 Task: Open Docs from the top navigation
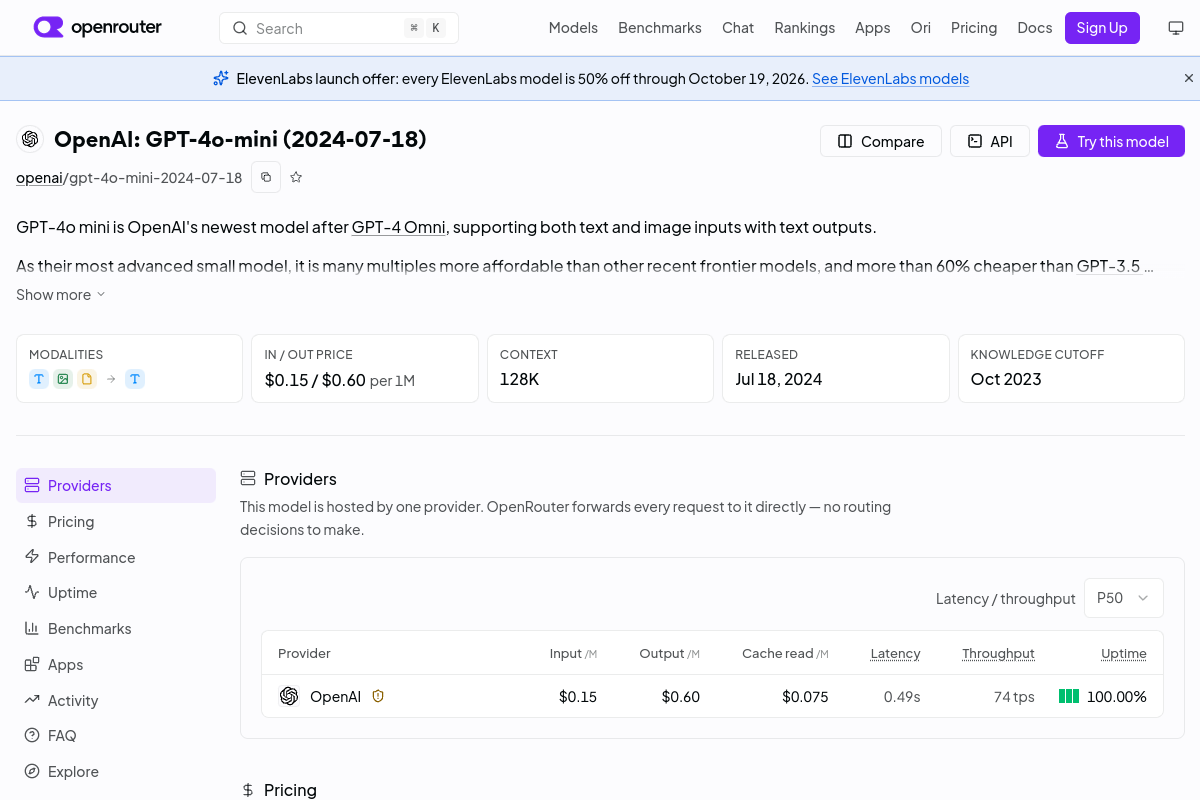click(x=1035, y=28)
